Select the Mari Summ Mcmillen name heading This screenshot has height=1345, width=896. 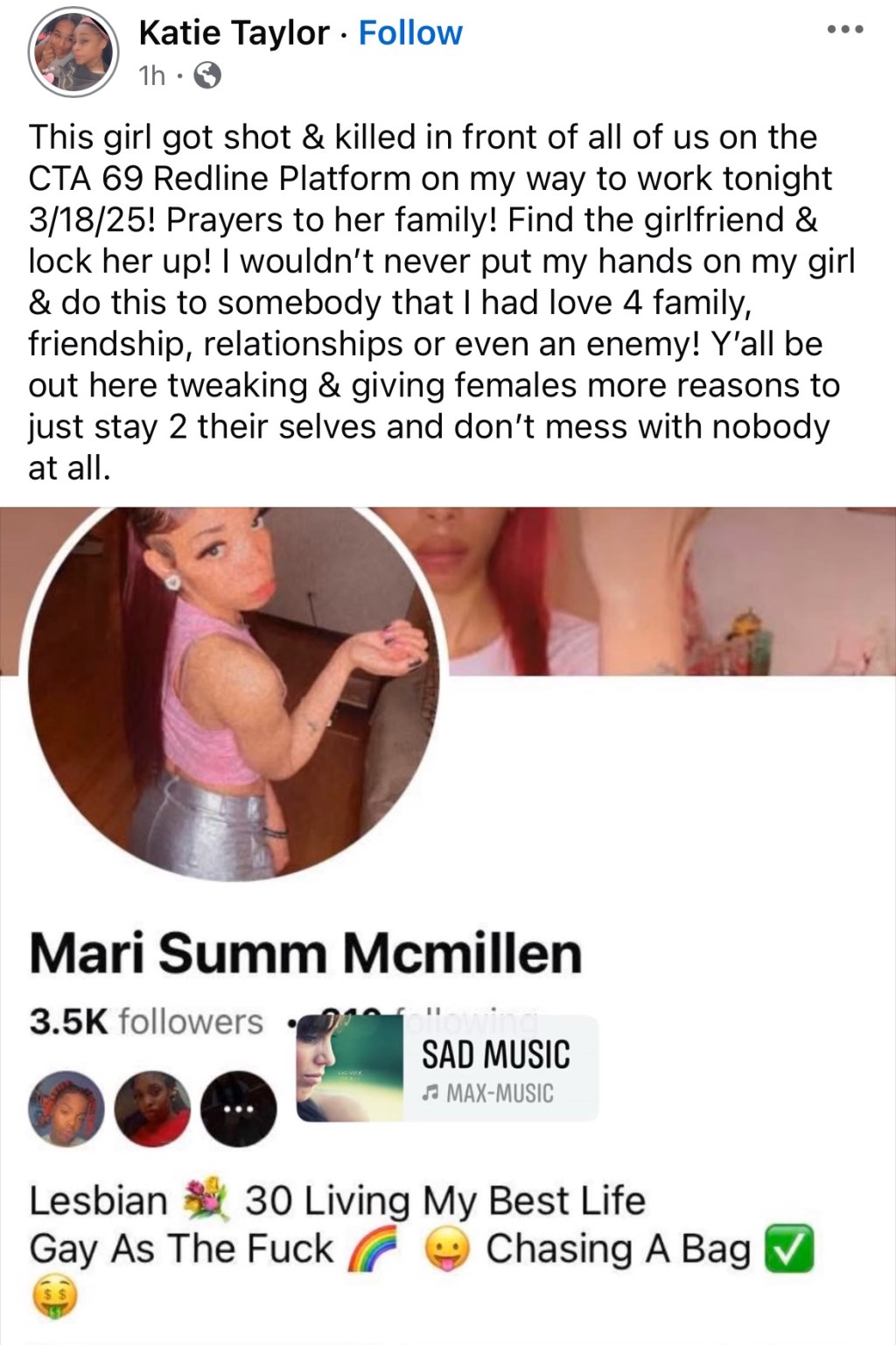(305, 953)
